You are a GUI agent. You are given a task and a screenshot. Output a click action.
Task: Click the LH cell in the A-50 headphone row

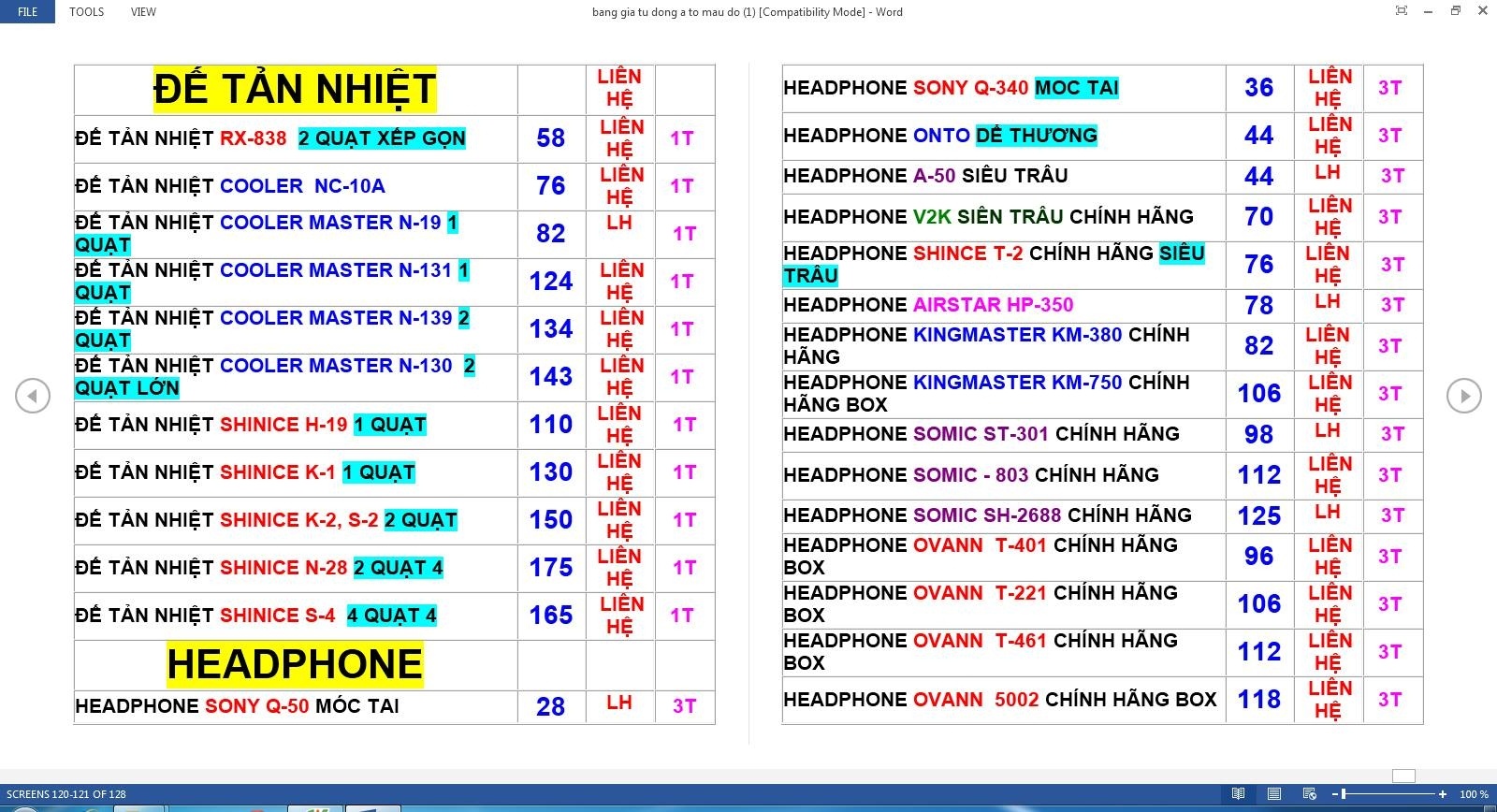tap(1328, 173)
